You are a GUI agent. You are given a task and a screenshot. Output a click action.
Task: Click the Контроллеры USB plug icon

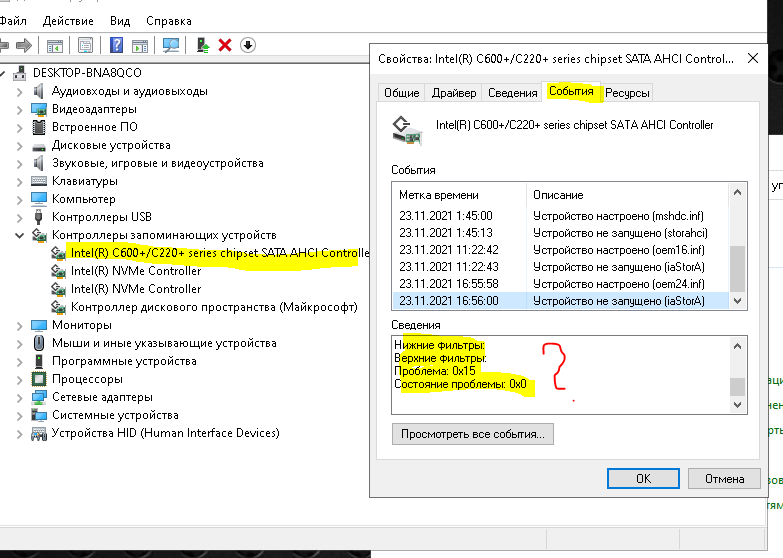pos(38,217)
